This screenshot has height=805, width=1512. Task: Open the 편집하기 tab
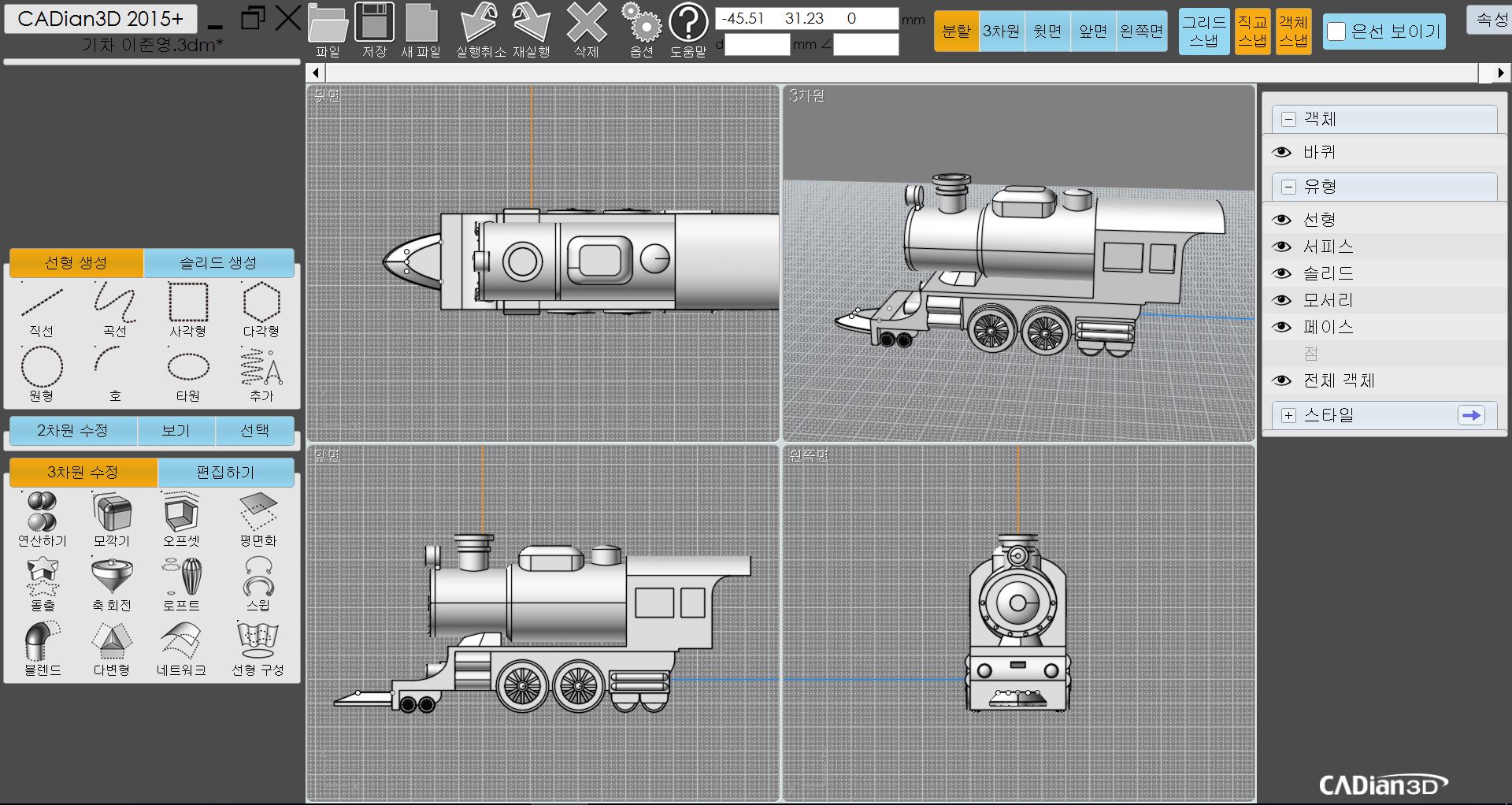226,472
